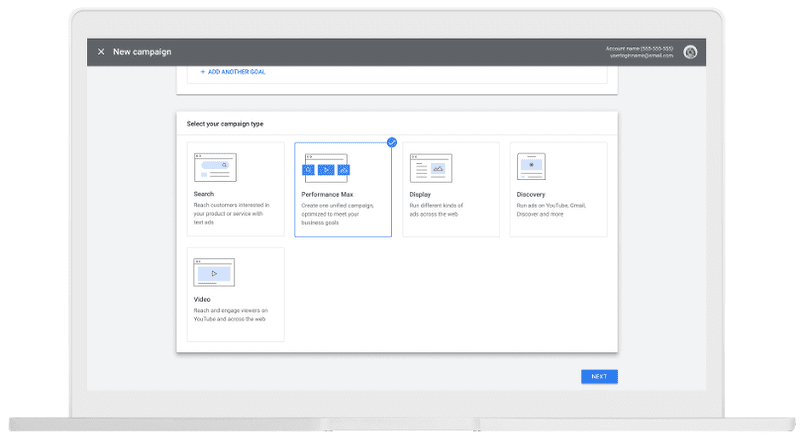Choose the Discovery campaign type card

click(x=559, y=189)
